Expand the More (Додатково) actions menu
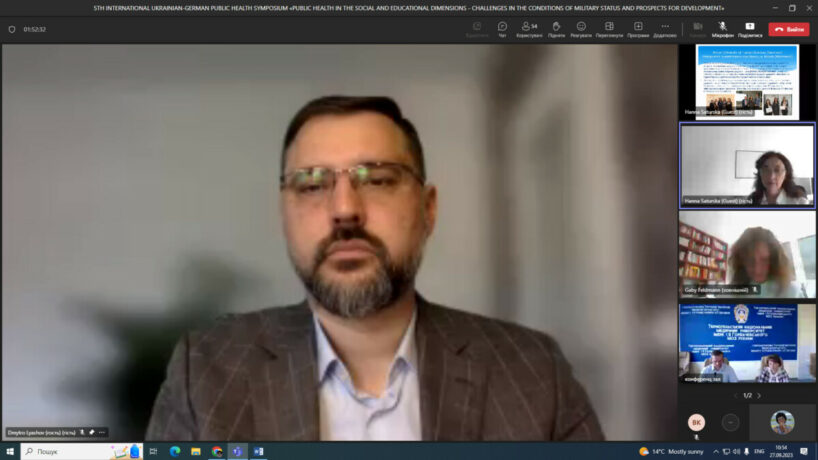 [665, 29]
